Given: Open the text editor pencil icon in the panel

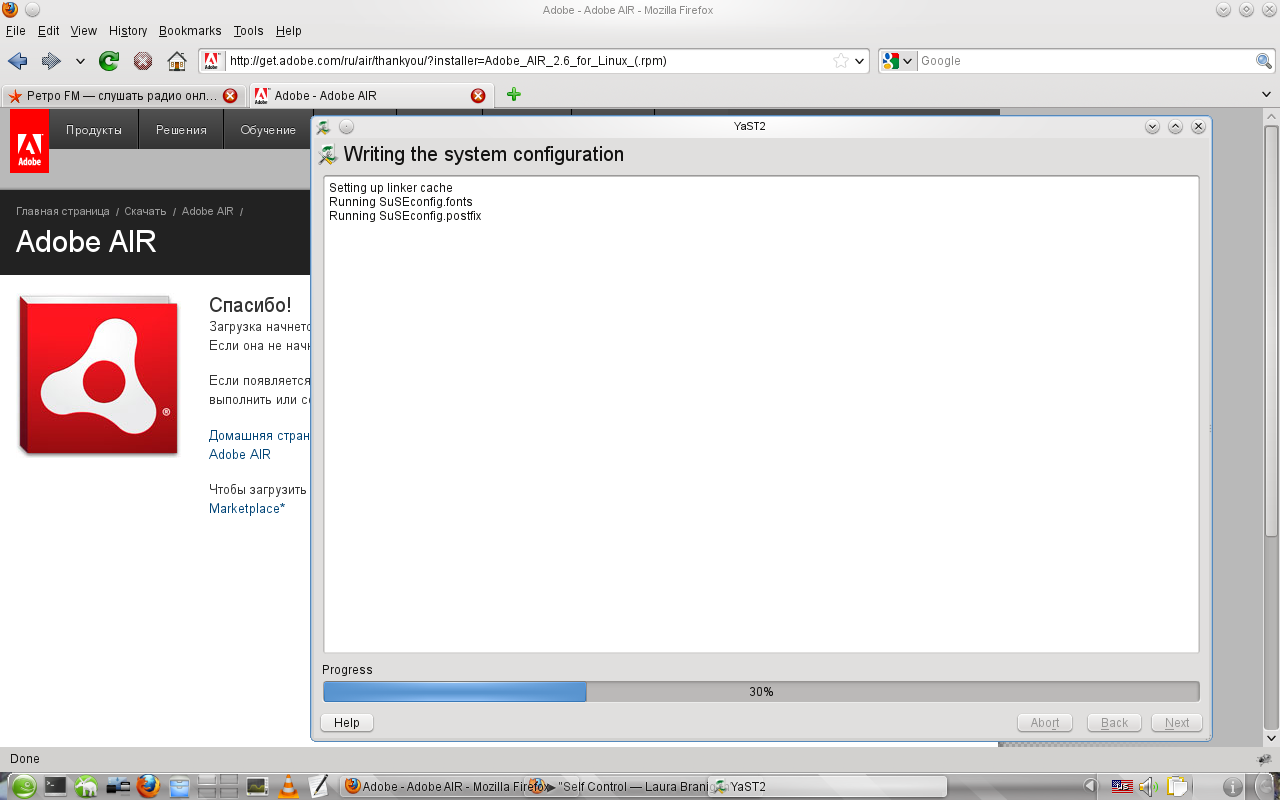Looking at the screenshot, I should click(319, 787).
